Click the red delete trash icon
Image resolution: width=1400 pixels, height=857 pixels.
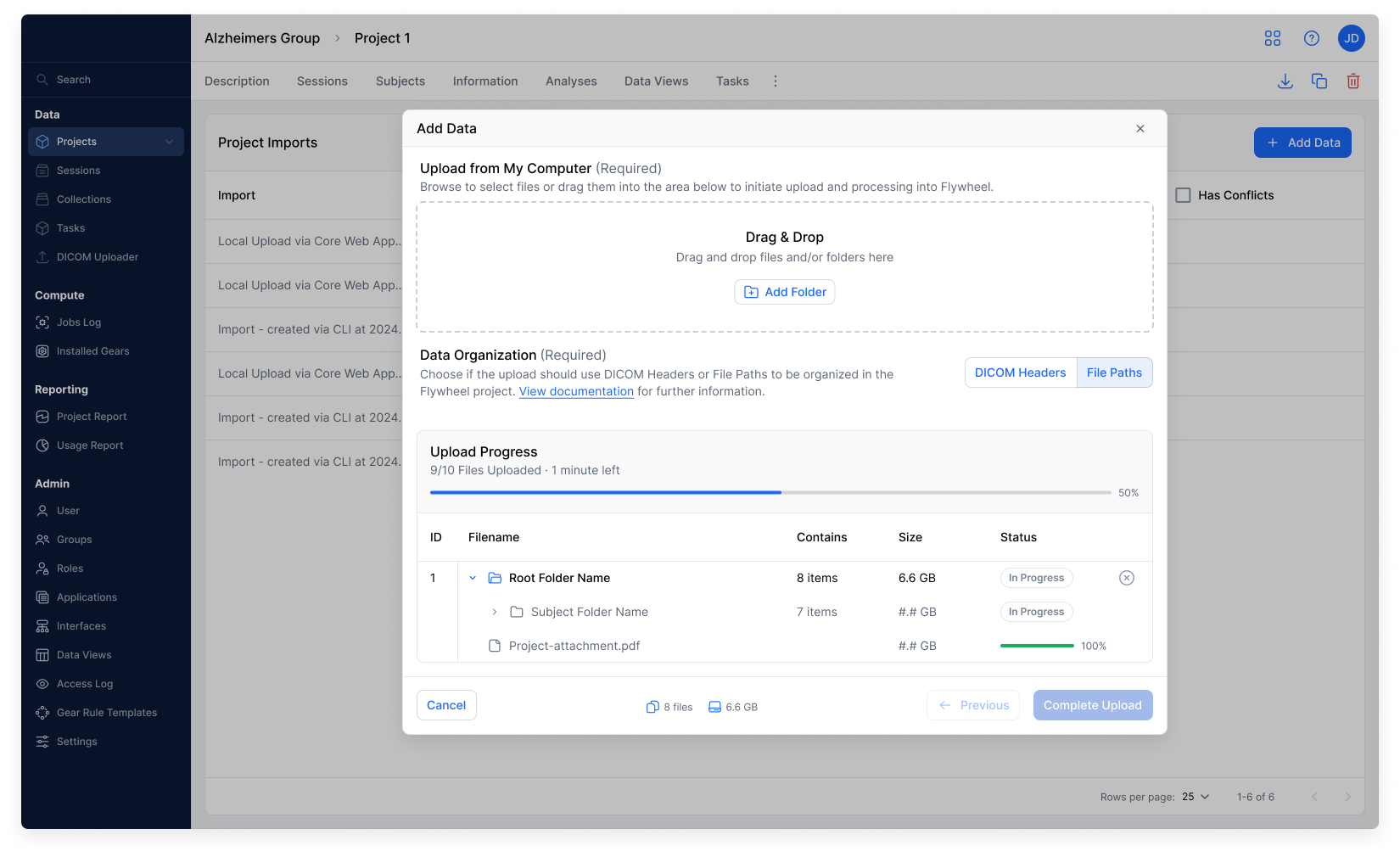pos(1353,81)
